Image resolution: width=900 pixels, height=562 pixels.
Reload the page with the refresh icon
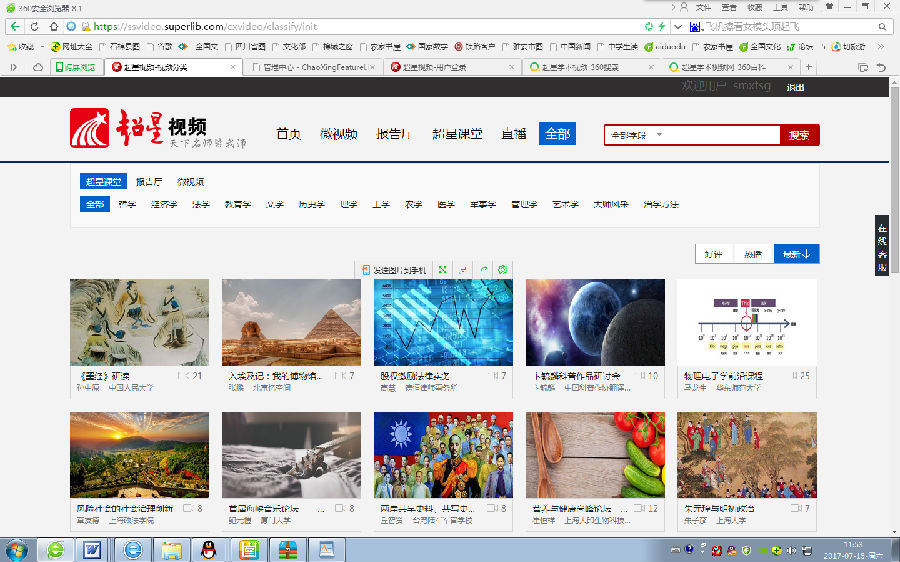[x=34, y=26]
